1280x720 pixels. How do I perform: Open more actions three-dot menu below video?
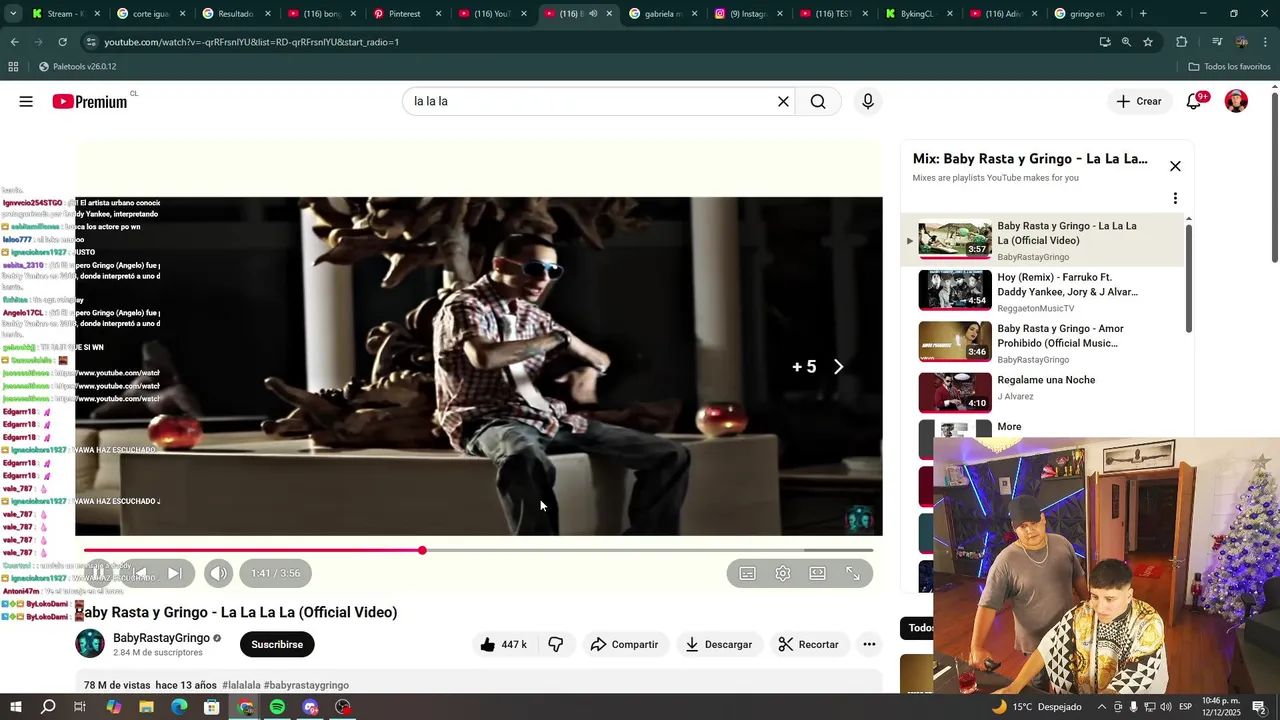869,644
